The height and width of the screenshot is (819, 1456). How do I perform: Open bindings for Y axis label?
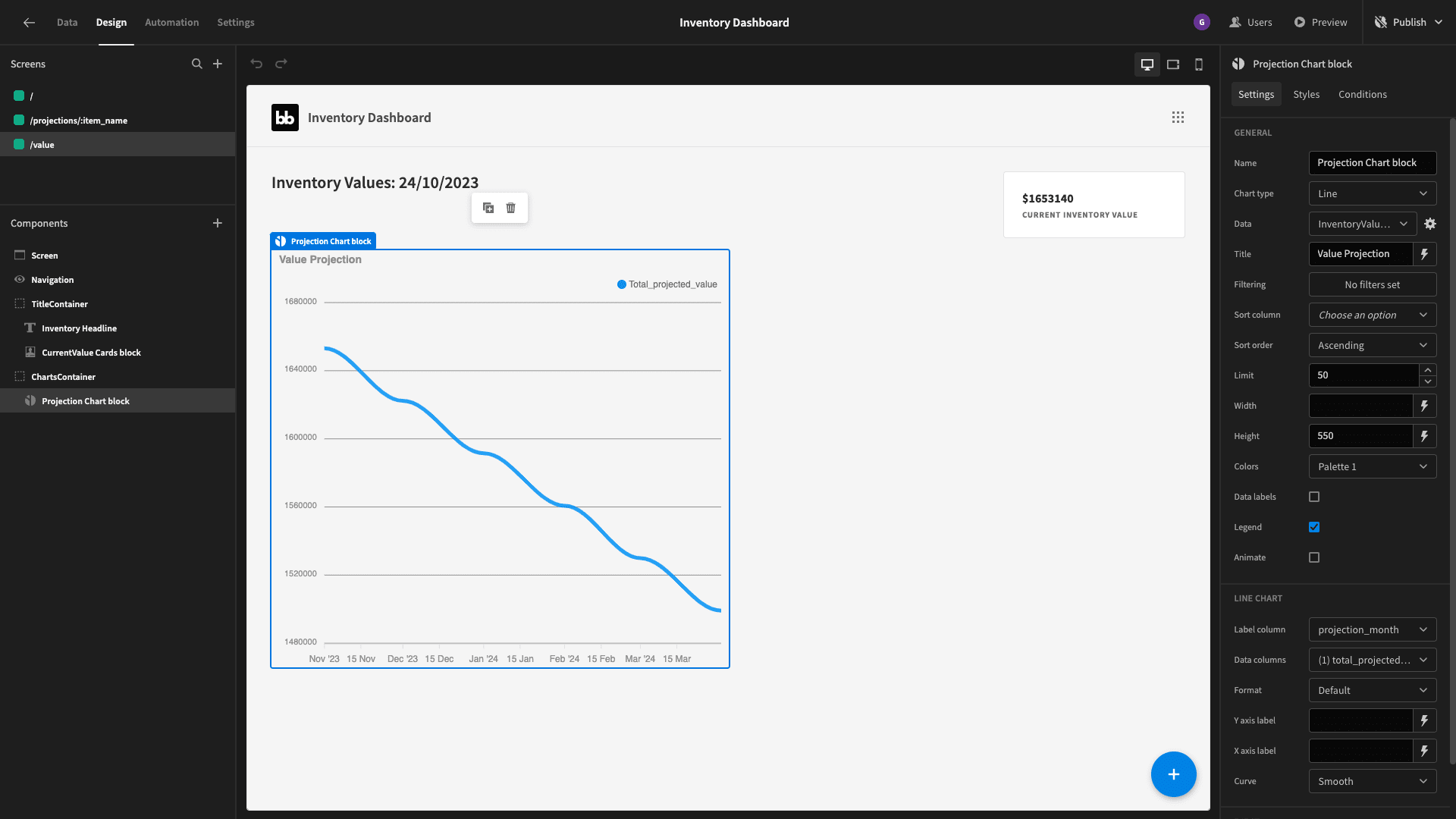coord(1425,720)
